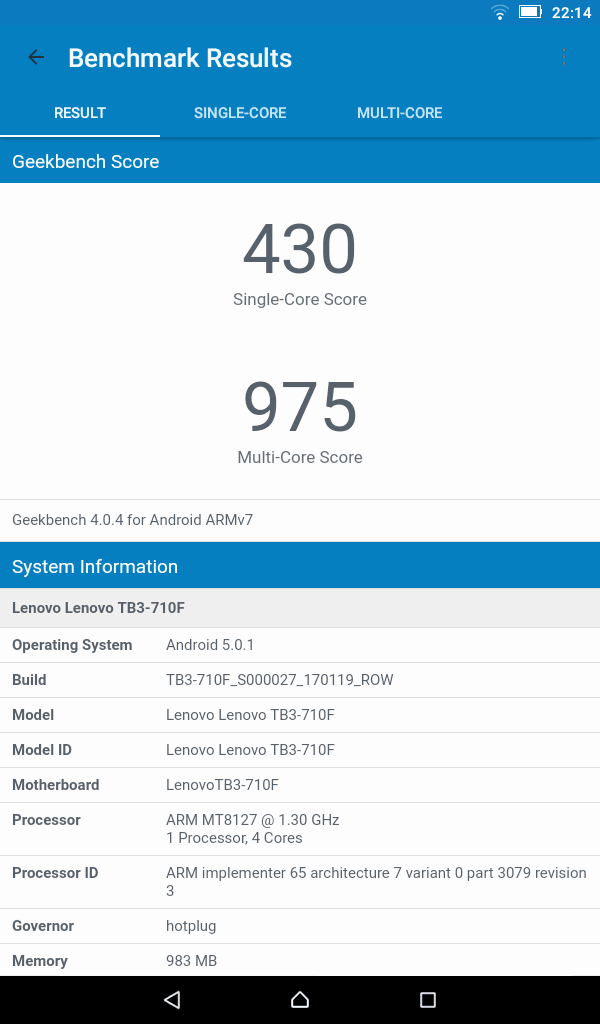The height and width of the screenshot is (1024, 600).
Task: Tap the Android 5.0.1 value
Action: [x=210, y=645]
